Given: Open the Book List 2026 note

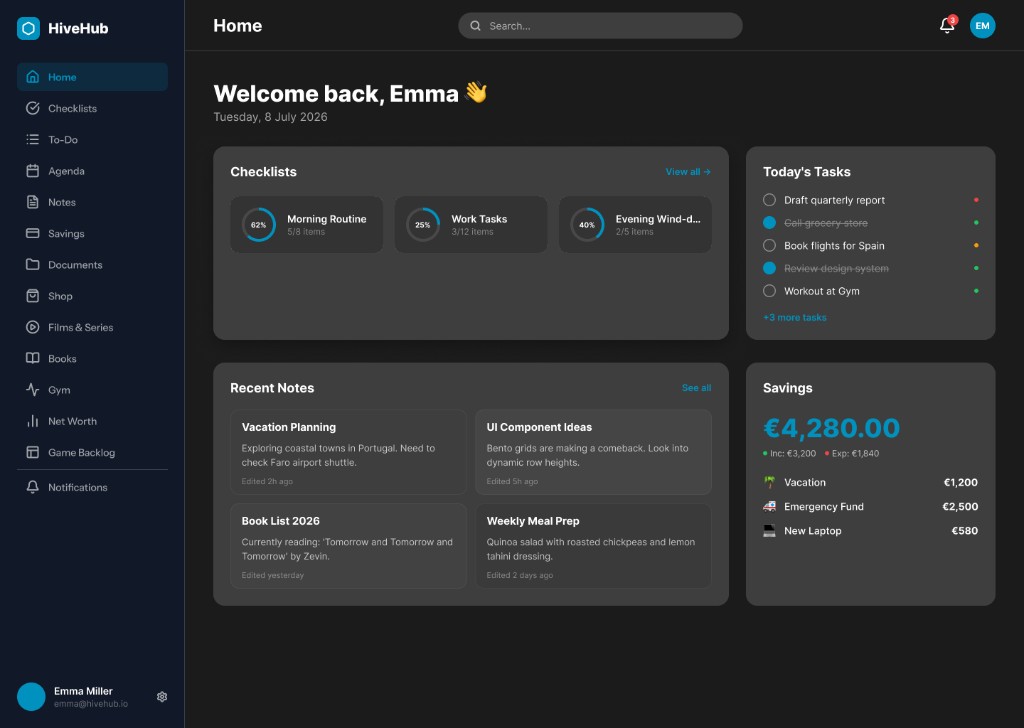Looking at the screenshot, I should click(348, 546).
